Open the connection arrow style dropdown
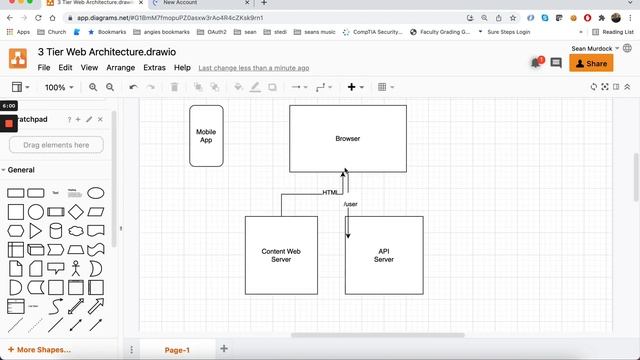The width and height of the screenshot is (640, 360). click(x=299, y=87)
